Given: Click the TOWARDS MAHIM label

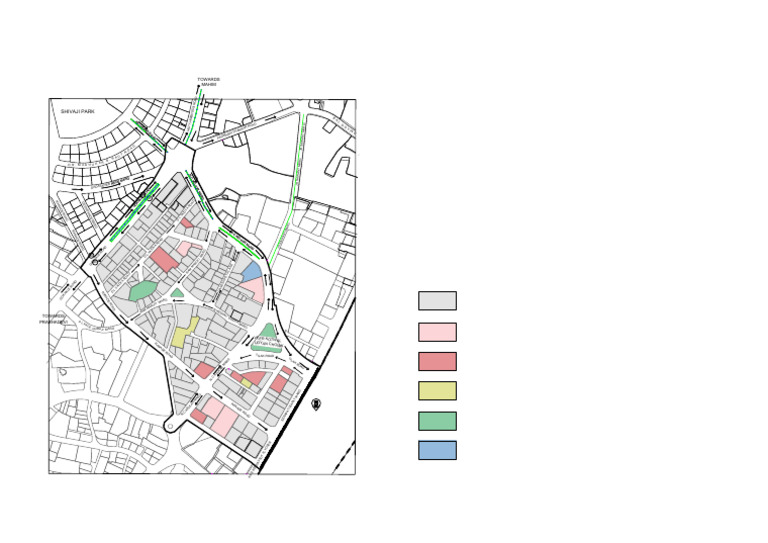Looking at the screenshot, I should point(209,82).
